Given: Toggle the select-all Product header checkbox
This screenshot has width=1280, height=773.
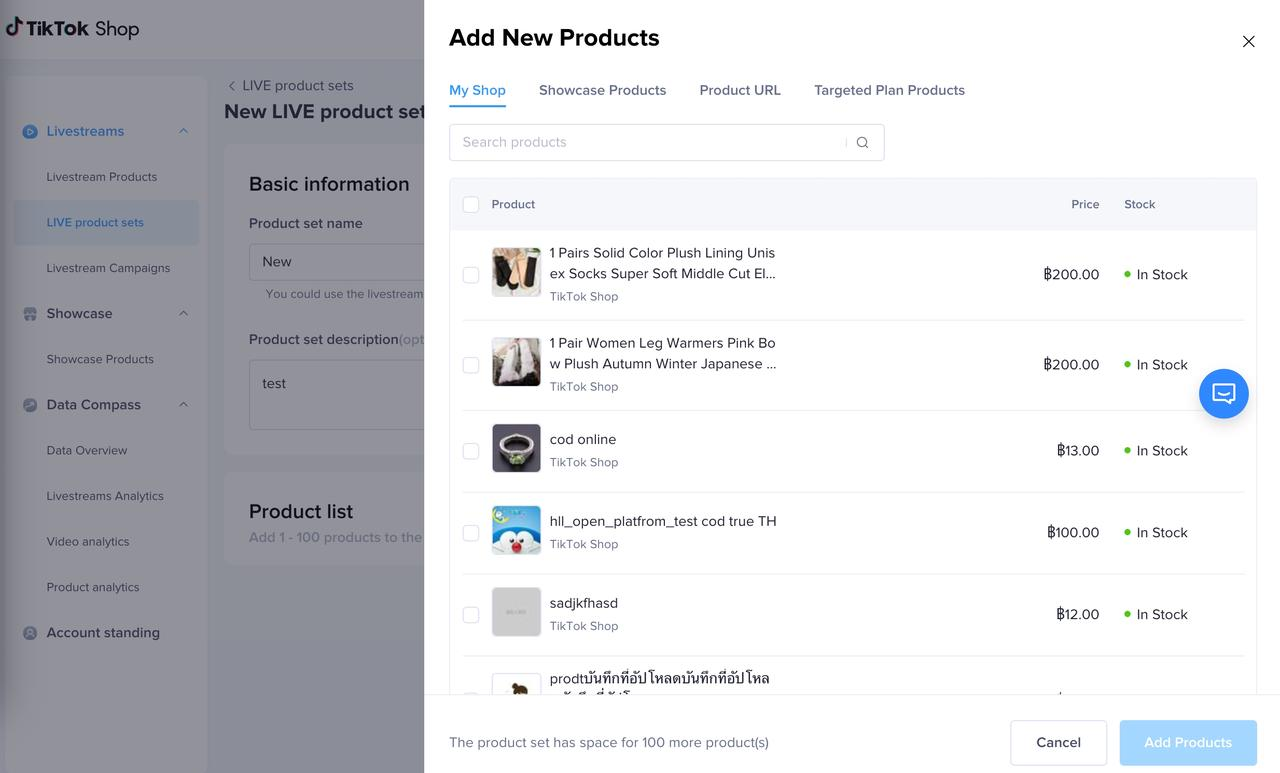Looking at the screenshot, I should (471, 205).
